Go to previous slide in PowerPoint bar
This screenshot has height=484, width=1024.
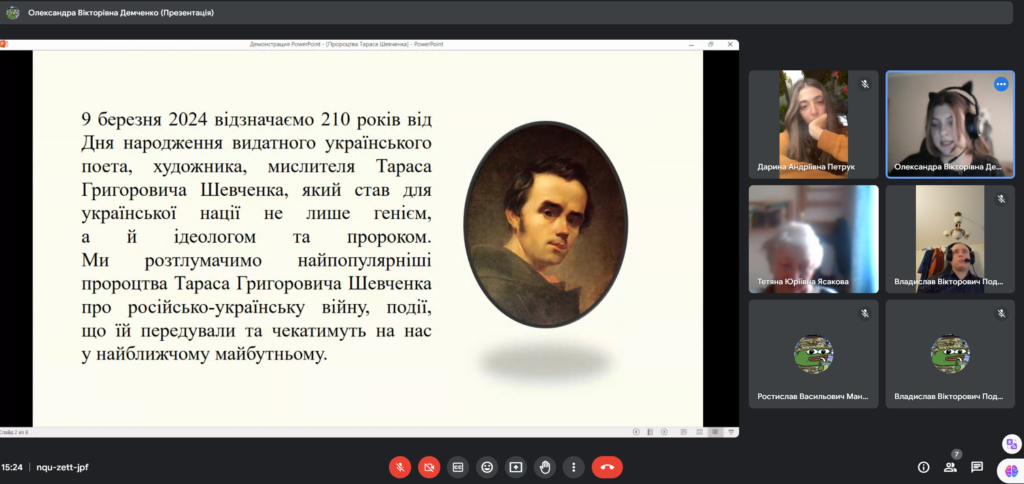pyautogui.click(x=636, y=432)
